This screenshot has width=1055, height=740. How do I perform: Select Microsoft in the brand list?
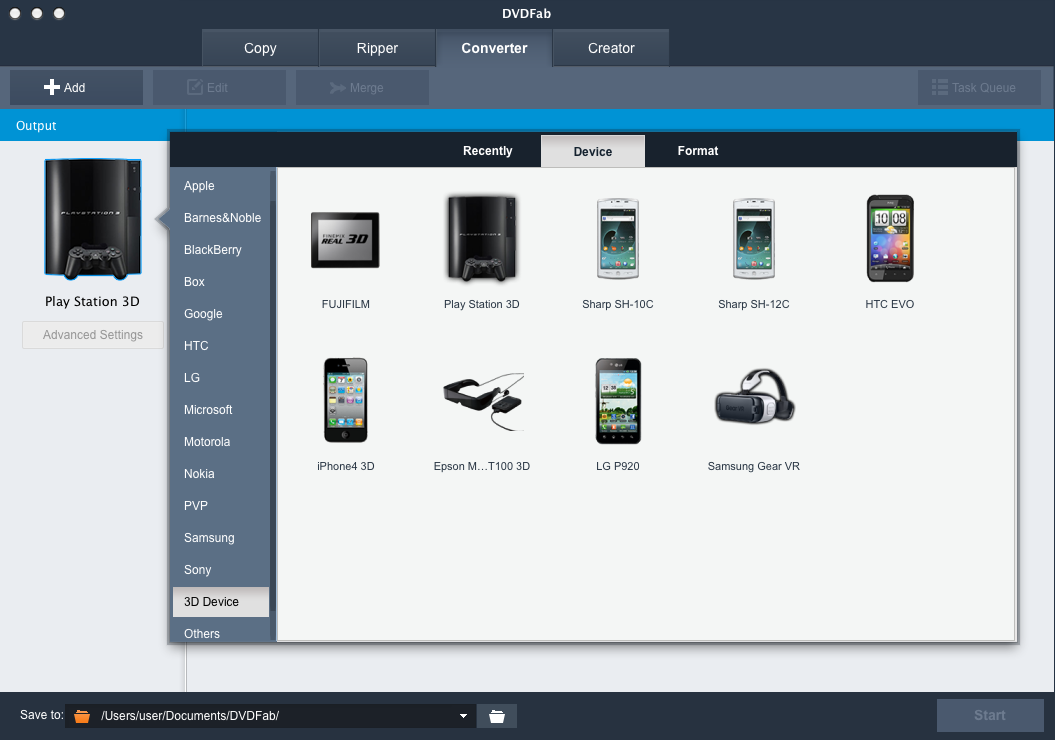(x=221, y=410)
